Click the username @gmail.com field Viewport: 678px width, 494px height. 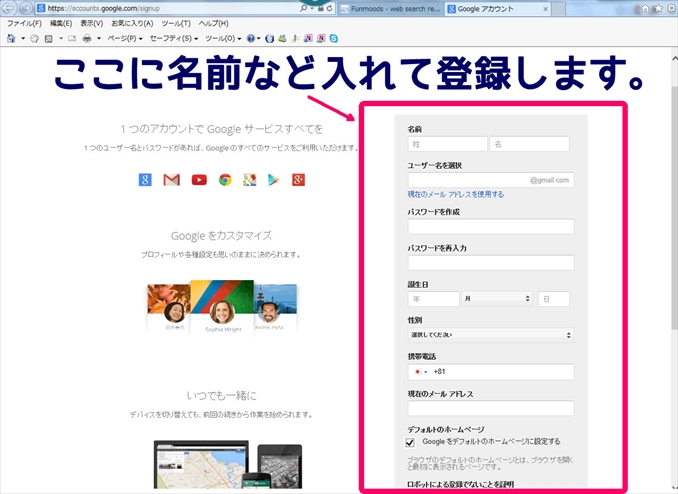point(491,180)
